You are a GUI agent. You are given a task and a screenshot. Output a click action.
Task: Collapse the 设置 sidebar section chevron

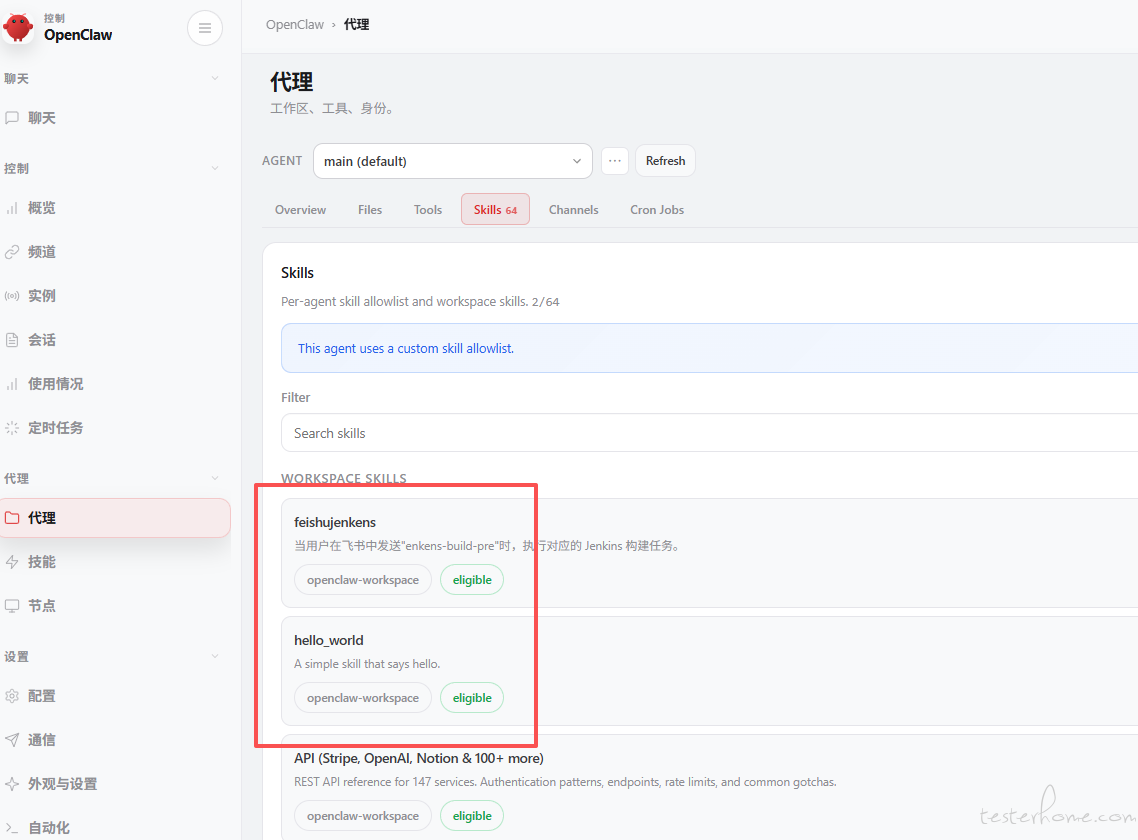[215, 656]
